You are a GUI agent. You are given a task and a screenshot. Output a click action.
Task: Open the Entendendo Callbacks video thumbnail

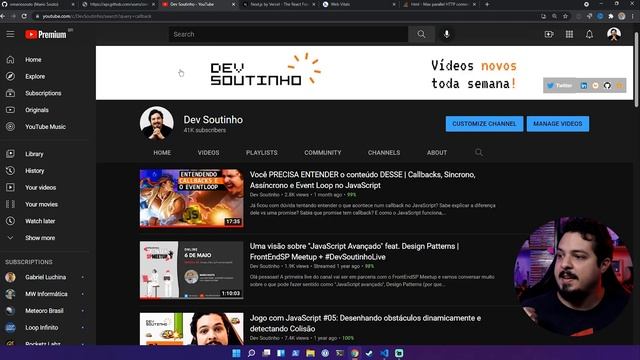(191, 198)
